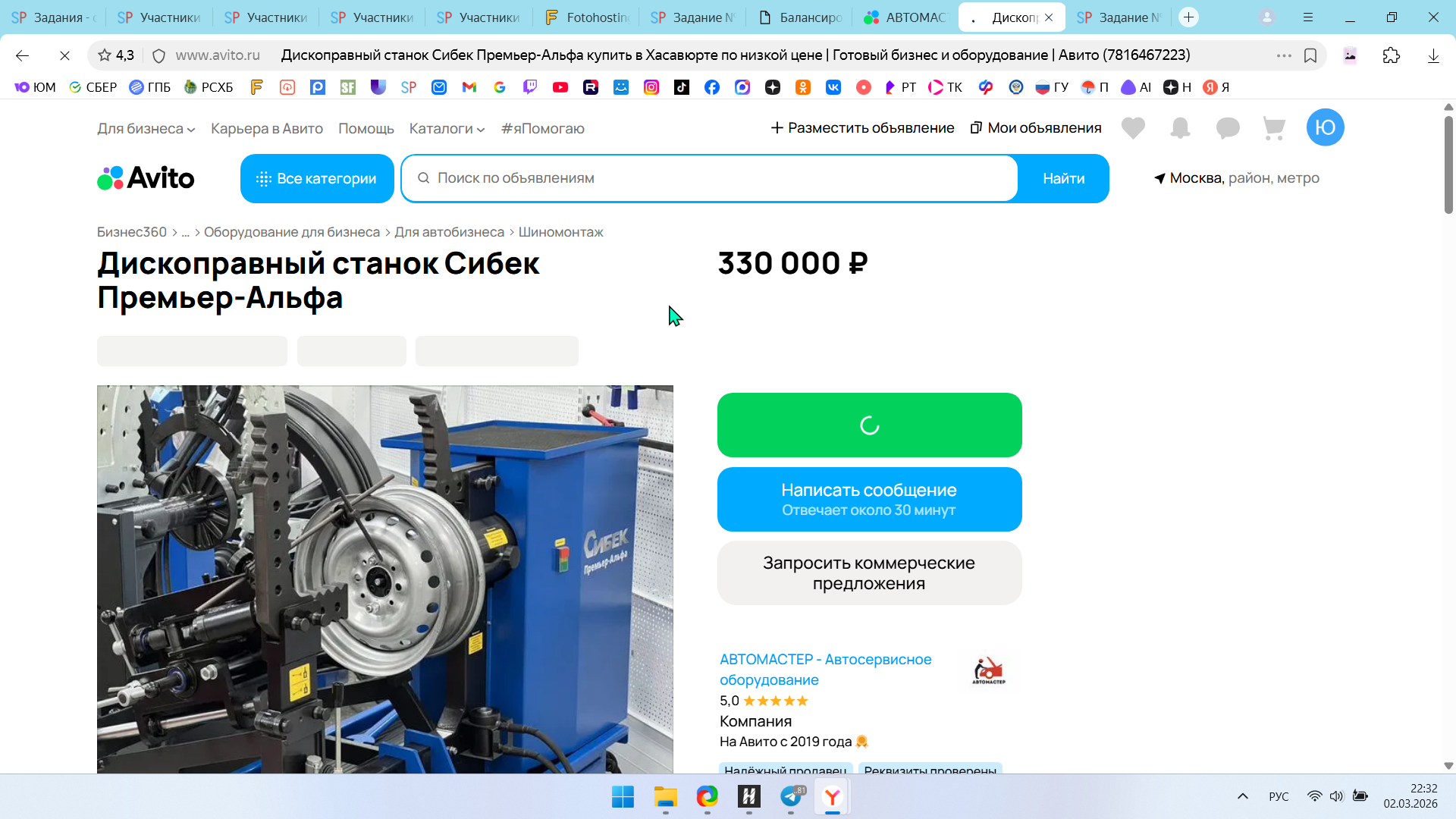Screen dimensions: 1456x819
Task: Open the VK bookmark icon
Action: (x=833, y=87)
